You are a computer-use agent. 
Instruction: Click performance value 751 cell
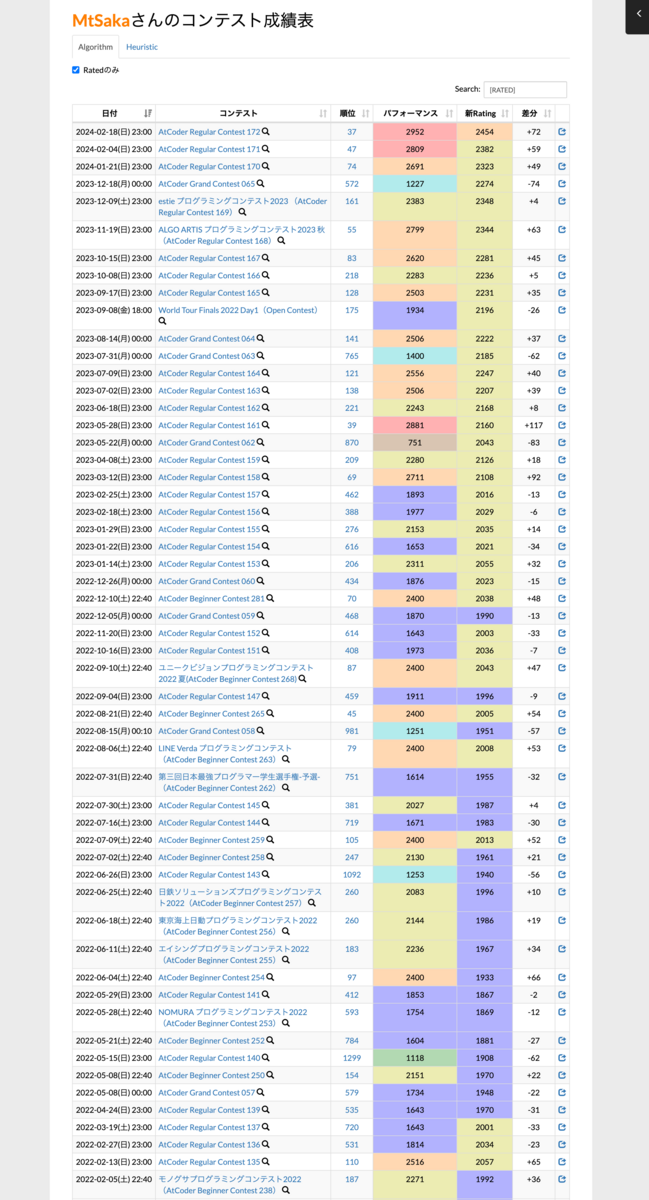[x=414, y=443]
